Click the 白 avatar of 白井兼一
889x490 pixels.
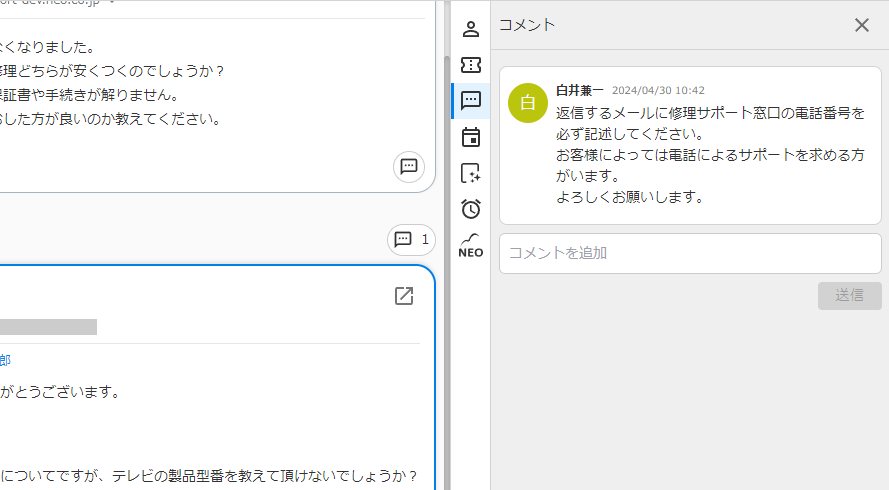(x=528, y=103)
